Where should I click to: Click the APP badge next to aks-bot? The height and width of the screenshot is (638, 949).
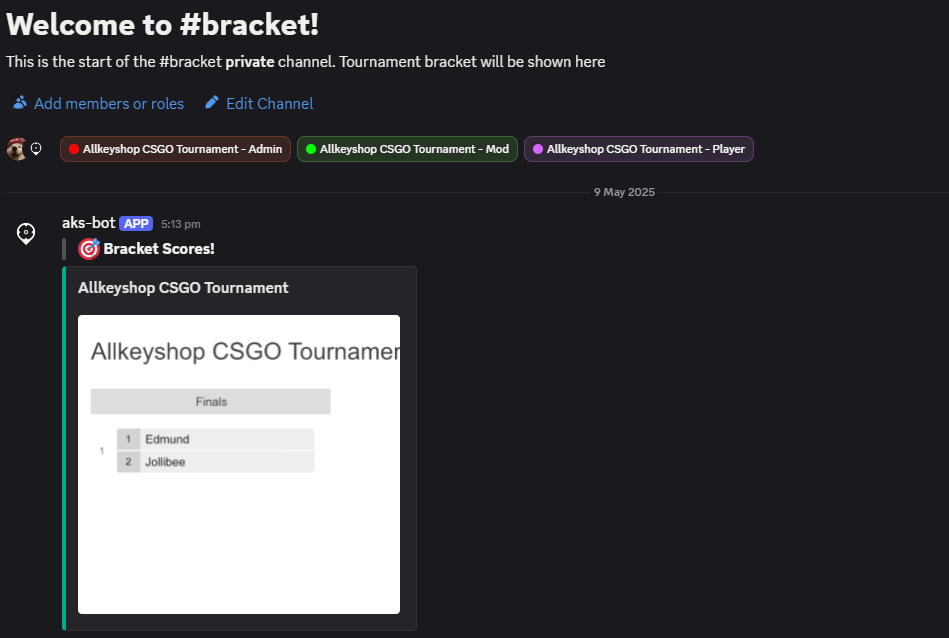tap(136, 224)
